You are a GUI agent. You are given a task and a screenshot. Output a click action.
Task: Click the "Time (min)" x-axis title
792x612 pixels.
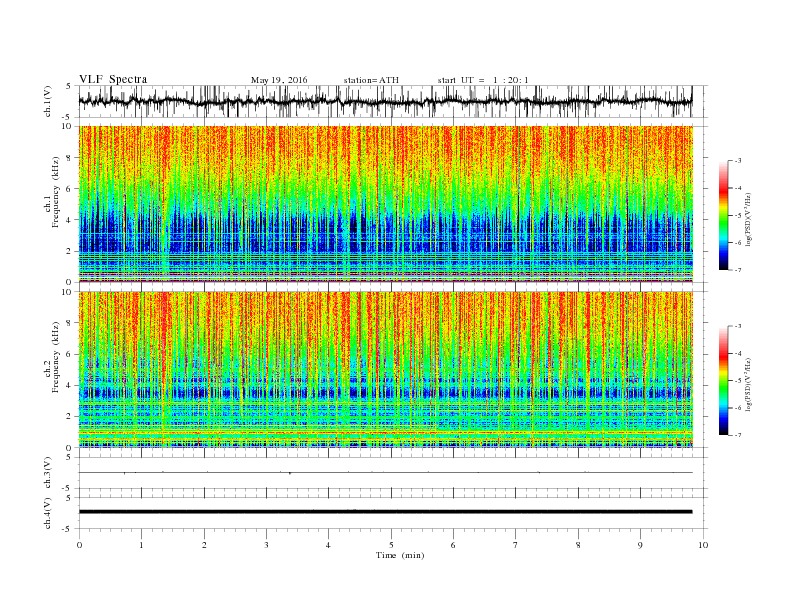coord(400,555)
